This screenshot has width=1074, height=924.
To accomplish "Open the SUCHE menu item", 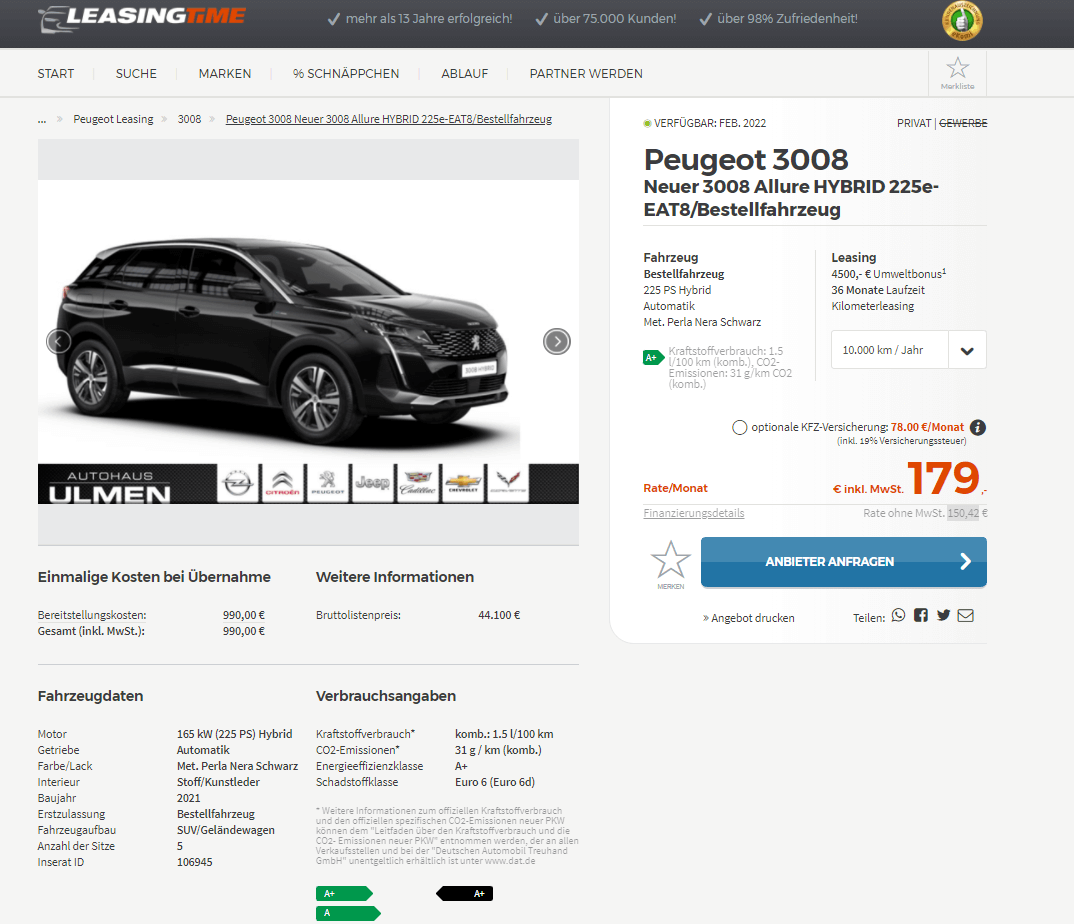I will point(136,73).
